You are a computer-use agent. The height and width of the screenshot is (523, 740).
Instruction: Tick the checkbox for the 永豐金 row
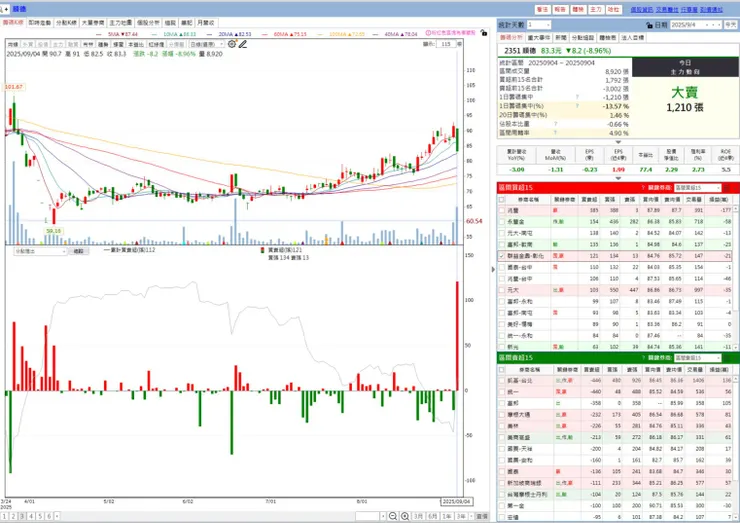pos(502,222)
